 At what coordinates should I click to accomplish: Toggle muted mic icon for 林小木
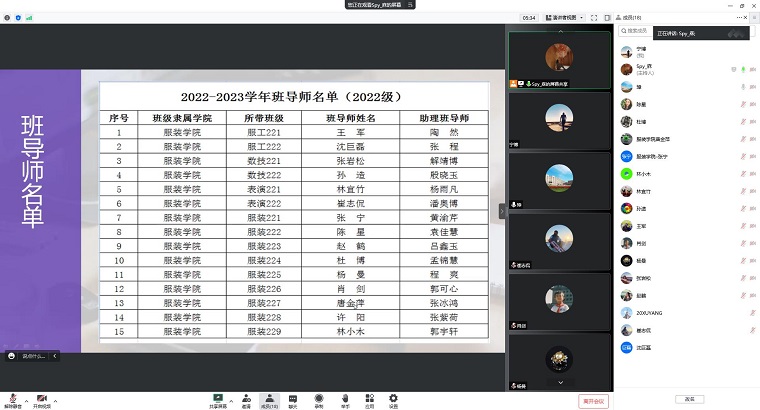point(743,174)
